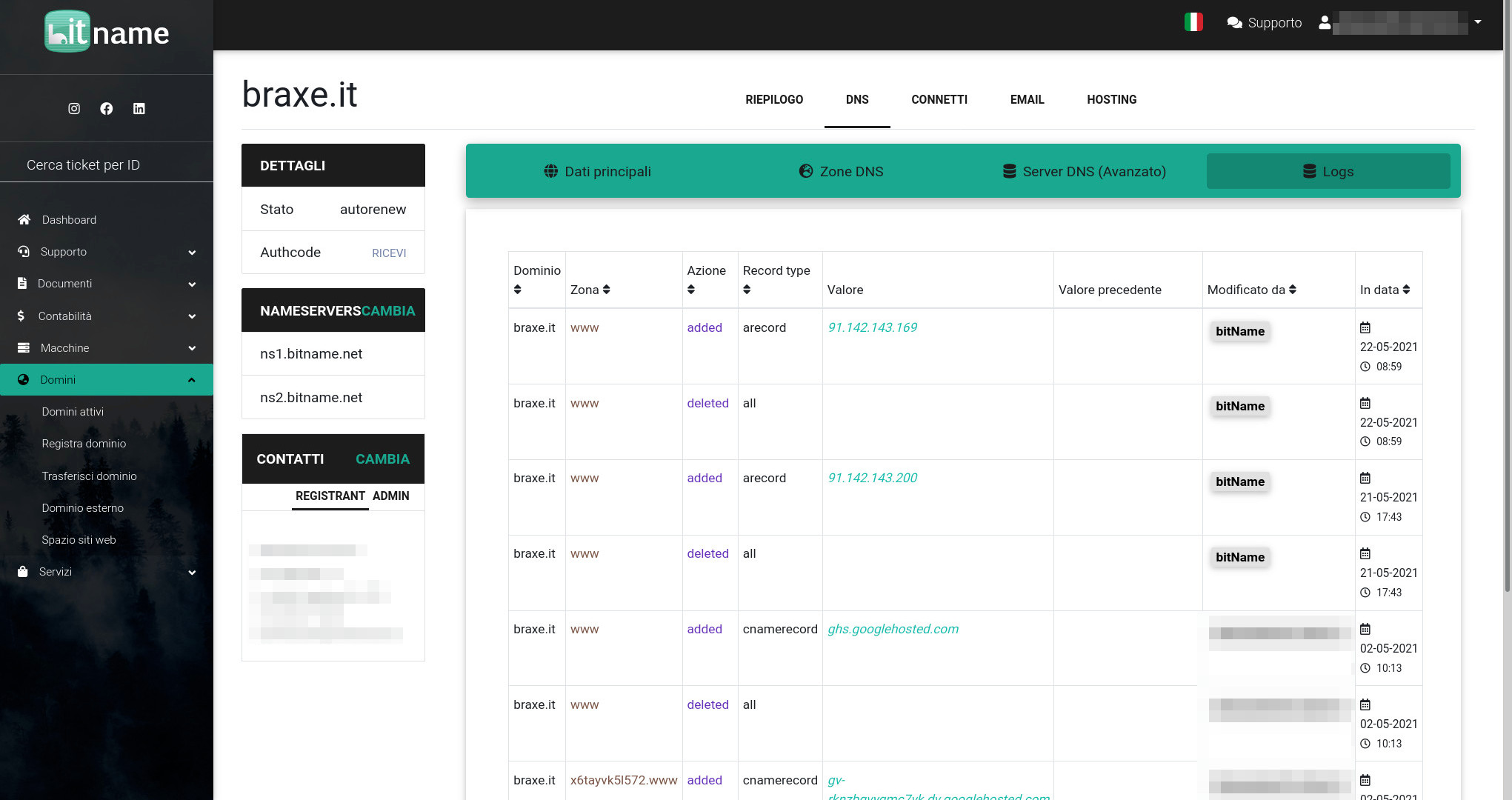
Task: Click the page vertical scrollbar
Action: tap(1508, 296)
